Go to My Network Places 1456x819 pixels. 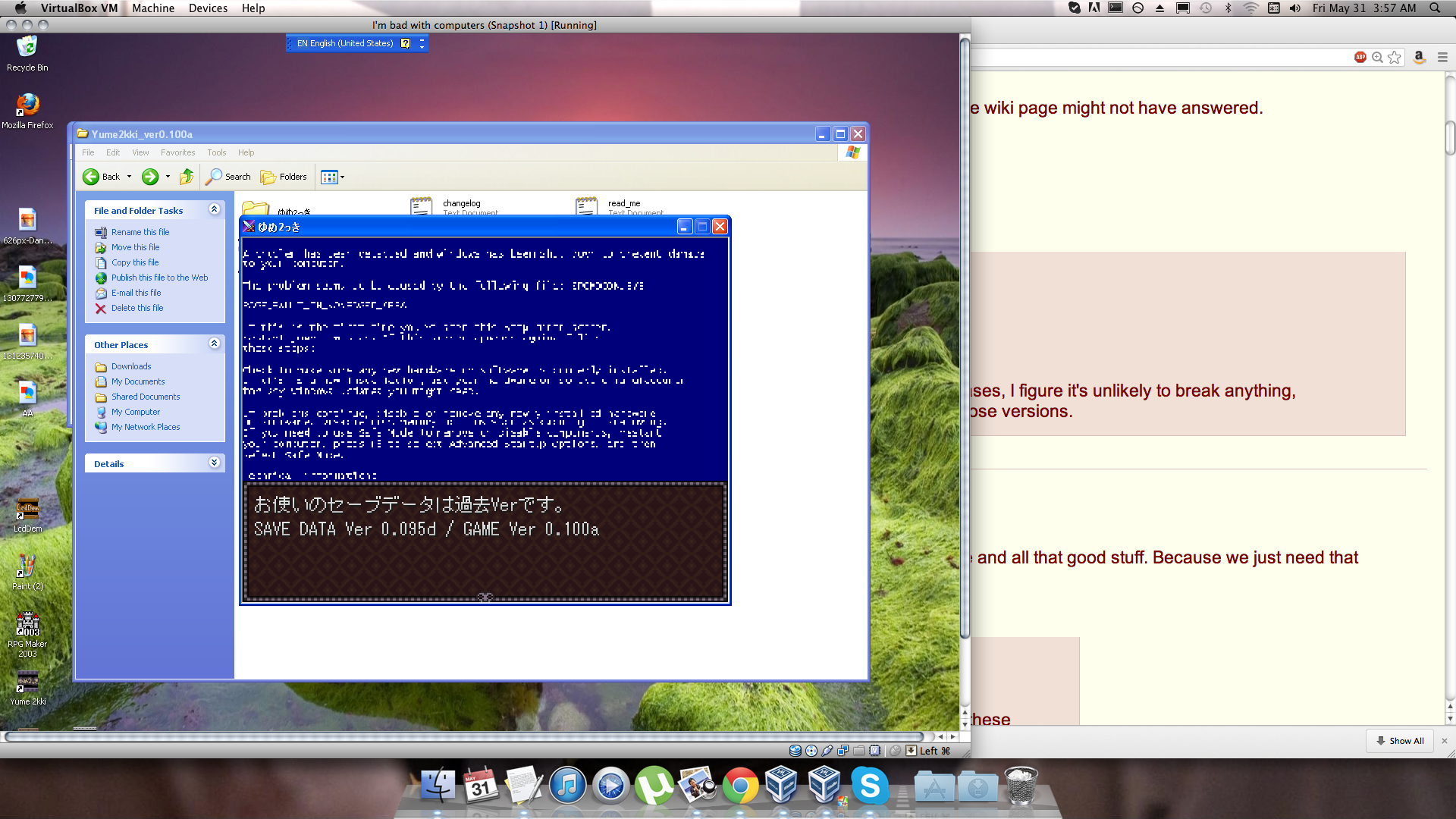pyautogui.click(x=146, y=427)
